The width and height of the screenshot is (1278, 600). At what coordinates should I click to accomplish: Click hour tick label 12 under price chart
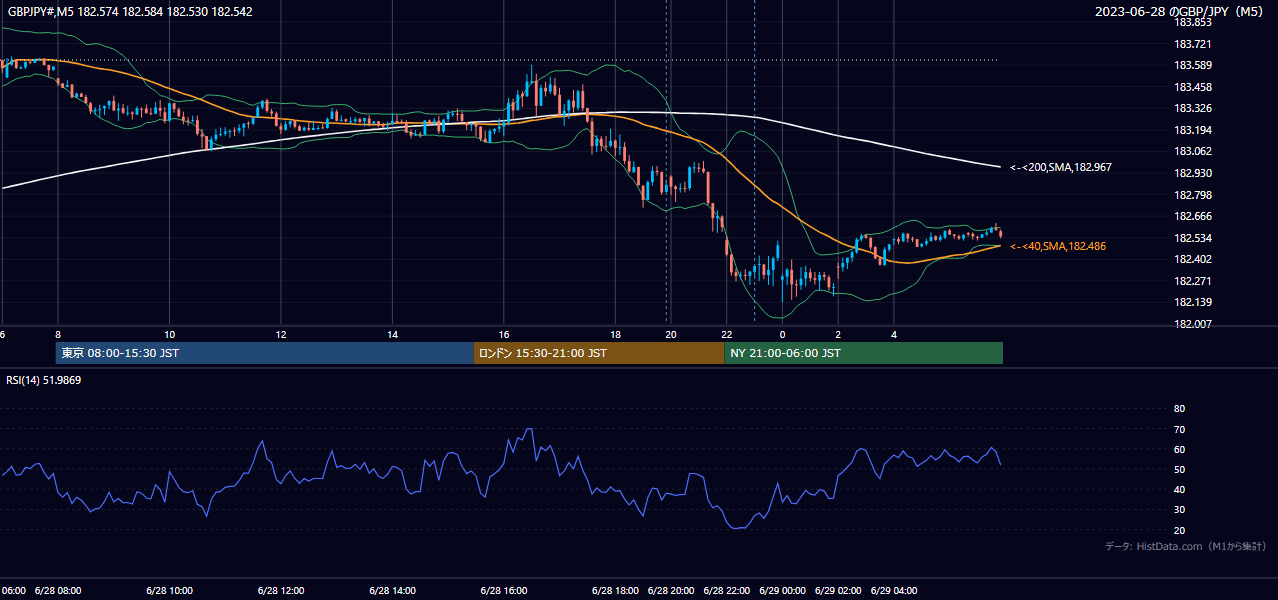click(281, 335)
